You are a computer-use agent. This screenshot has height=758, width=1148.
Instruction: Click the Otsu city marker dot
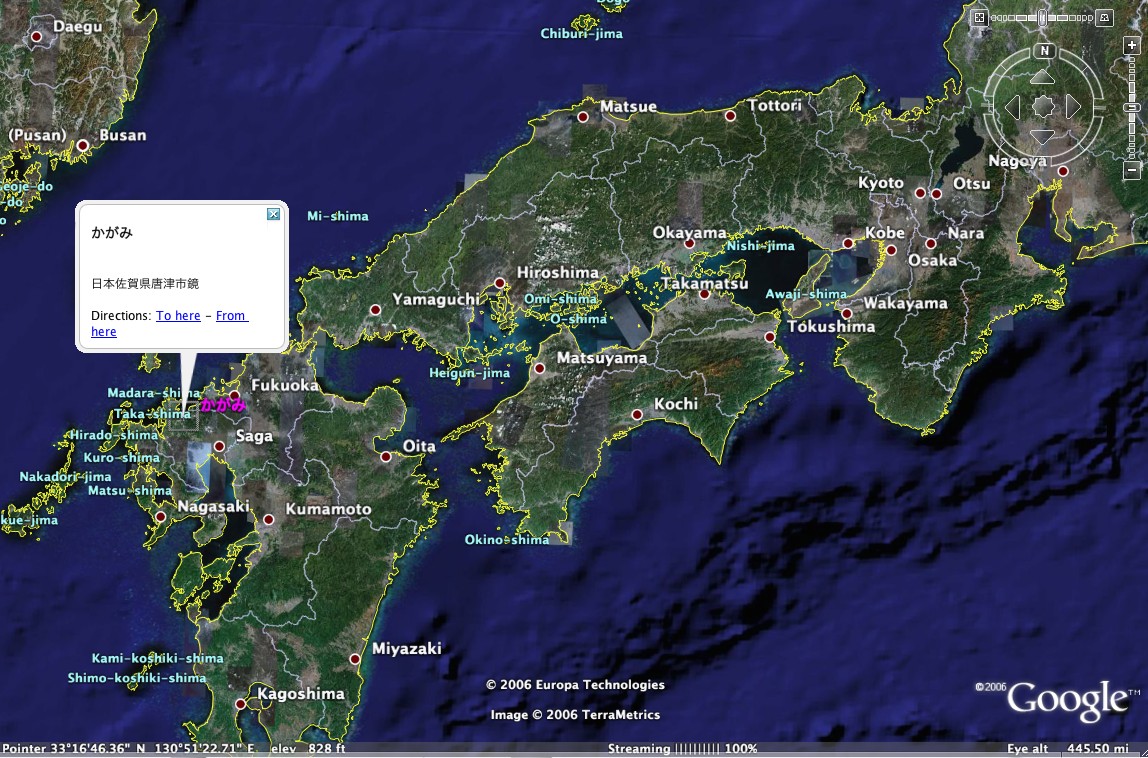[936, 194]
